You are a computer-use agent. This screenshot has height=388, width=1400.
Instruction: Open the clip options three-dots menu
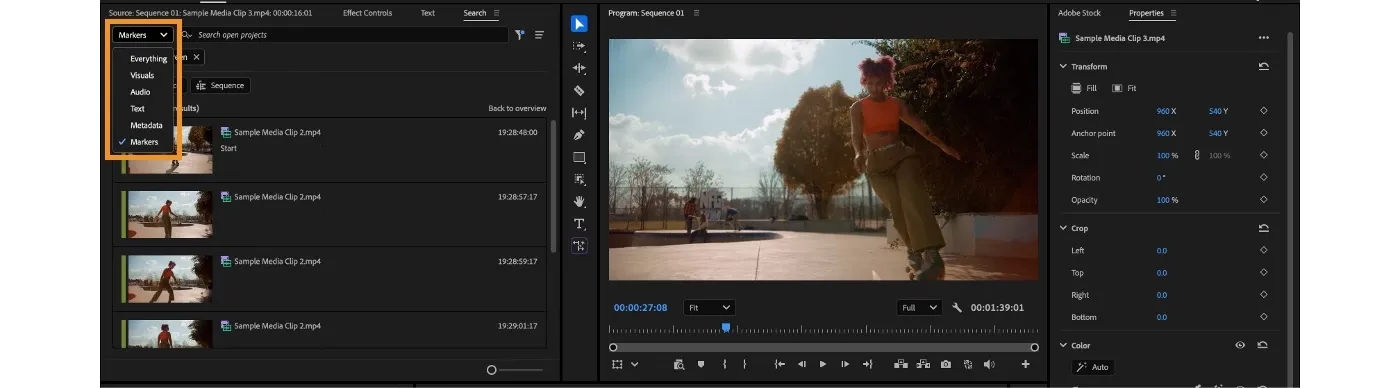coord(1264,38)
